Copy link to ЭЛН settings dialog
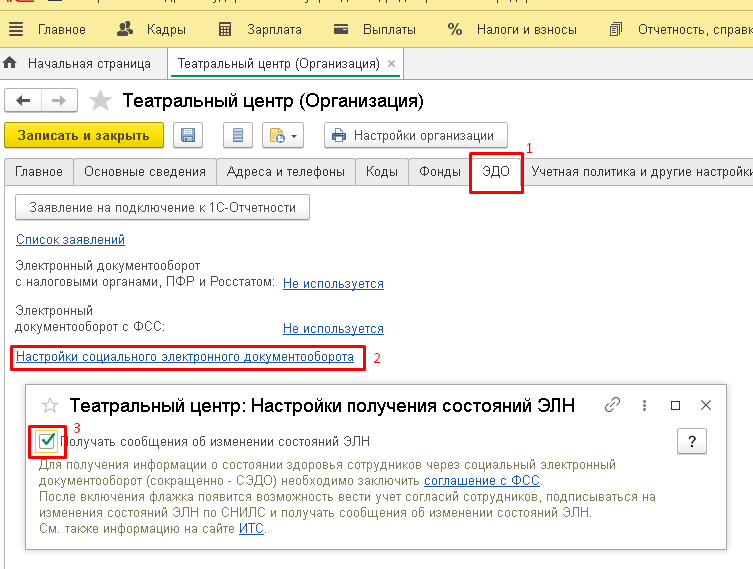753x569 pixels. 613,405
